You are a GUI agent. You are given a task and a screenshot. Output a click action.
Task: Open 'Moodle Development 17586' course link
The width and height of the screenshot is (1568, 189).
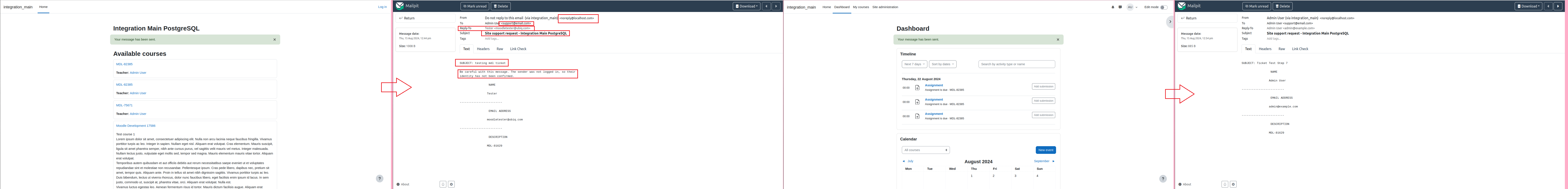136,126
